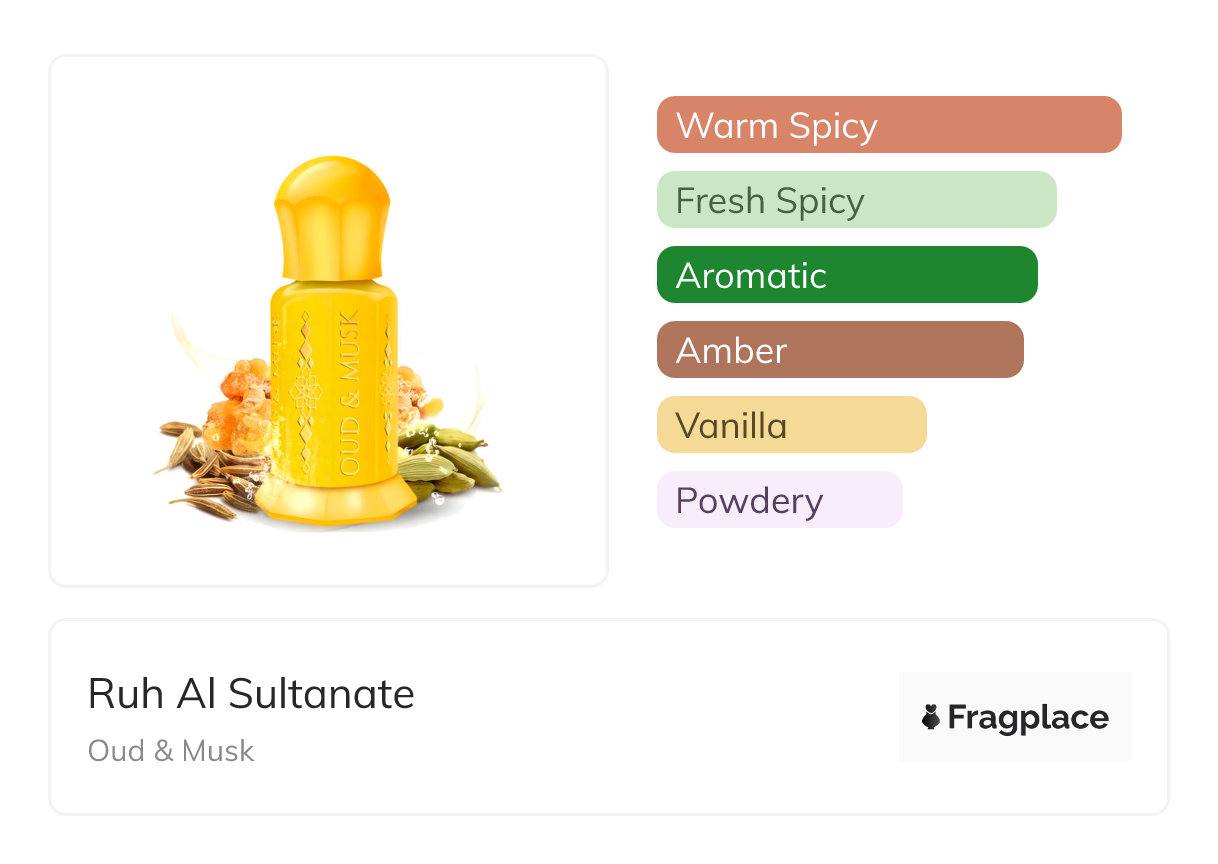Visit the Fragplace wordmark link
Screen dimensions: 1218x864
click(x=1027, y=717)
